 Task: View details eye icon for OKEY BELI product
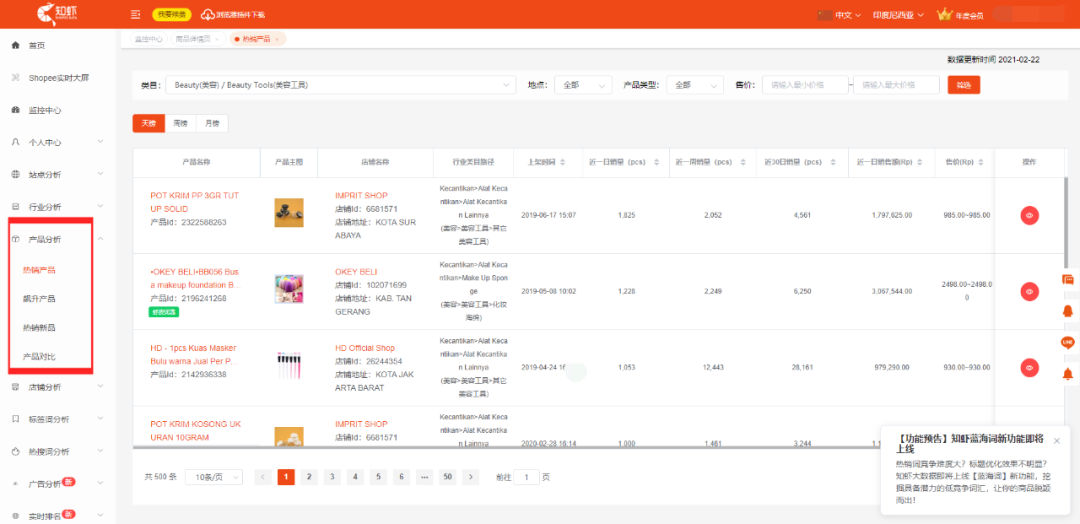click(1030, 291)
